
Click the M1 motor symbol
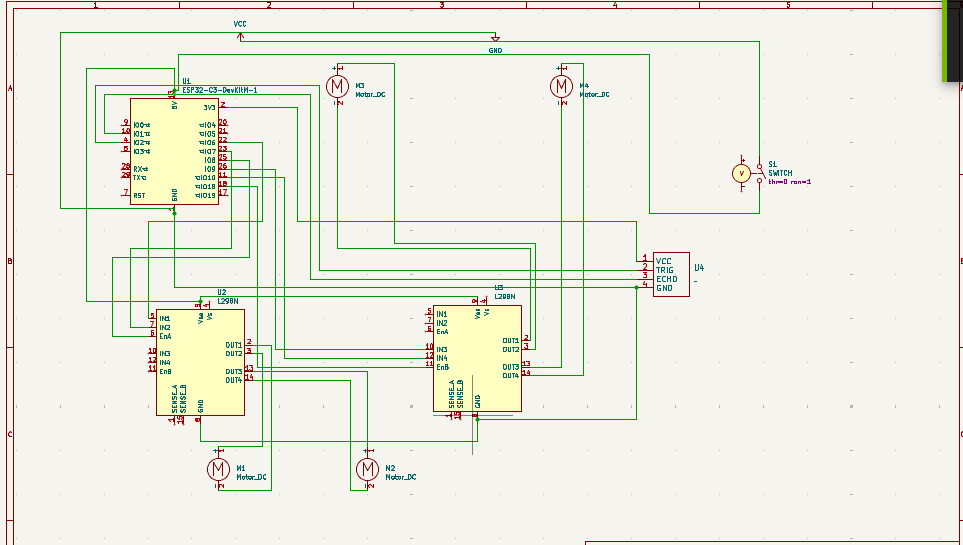[218, 468]
